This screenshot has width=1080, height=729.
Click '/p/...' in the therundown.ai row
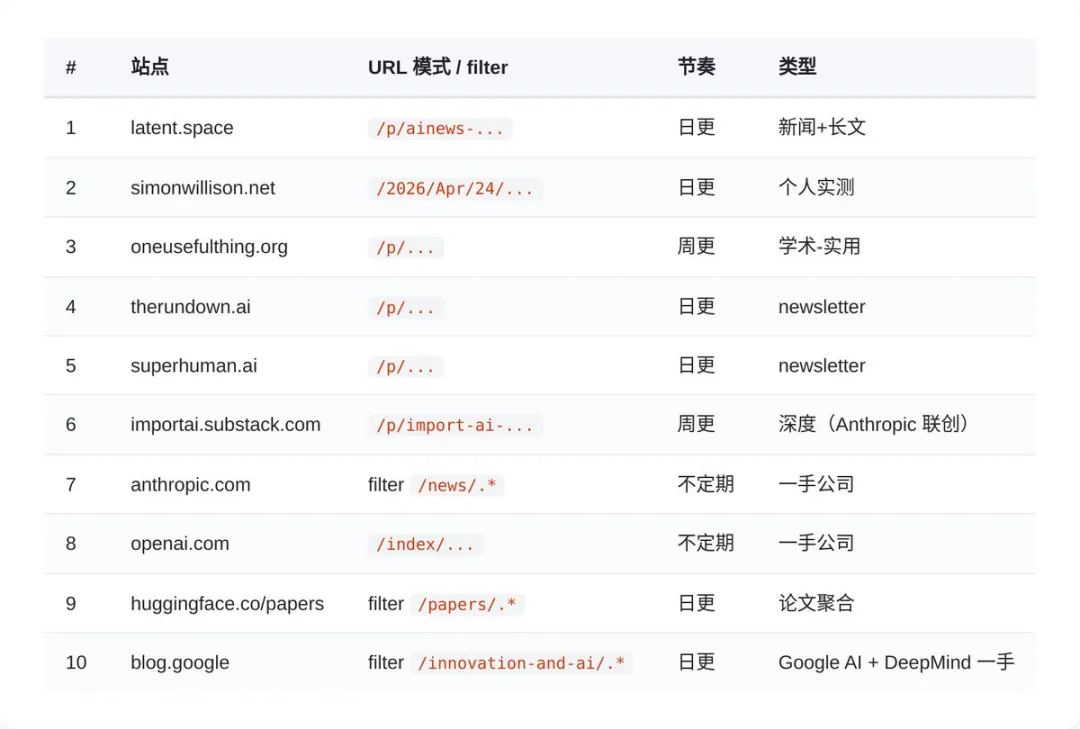406,307
